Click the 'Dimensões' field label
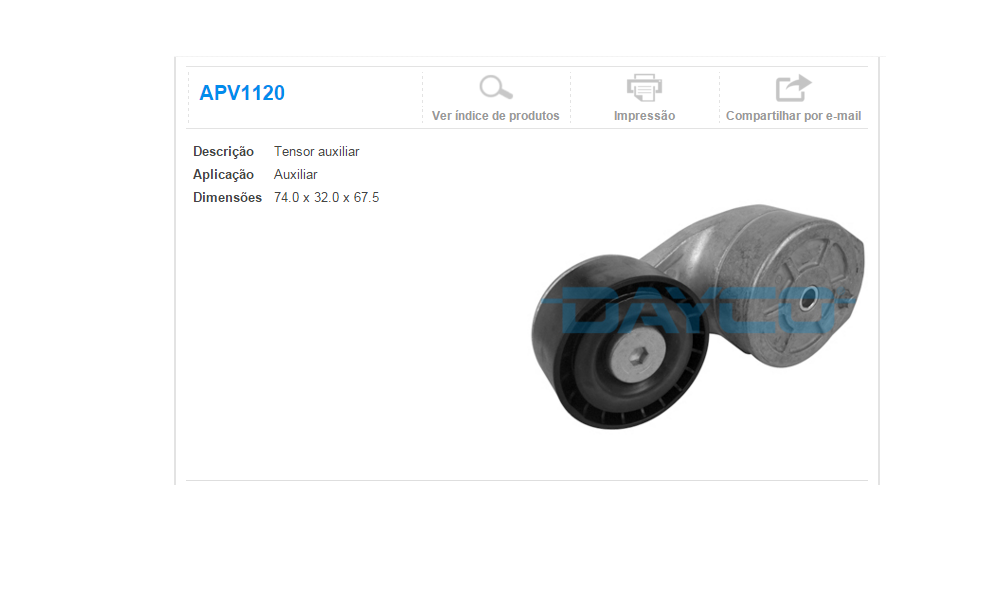 tap(227, 198)
